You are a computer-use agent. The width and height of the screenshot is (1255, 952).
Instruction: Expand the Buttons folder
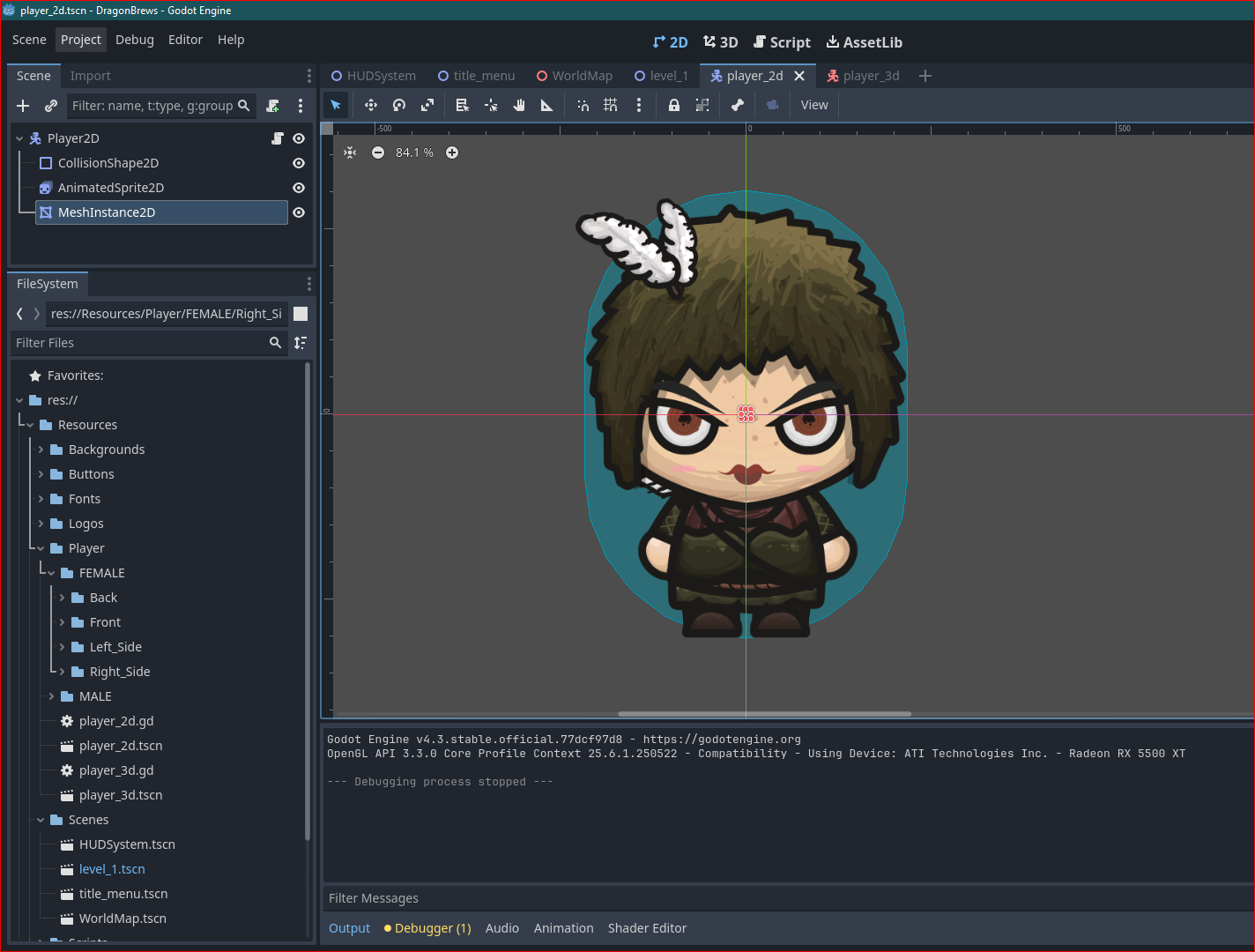41,474
